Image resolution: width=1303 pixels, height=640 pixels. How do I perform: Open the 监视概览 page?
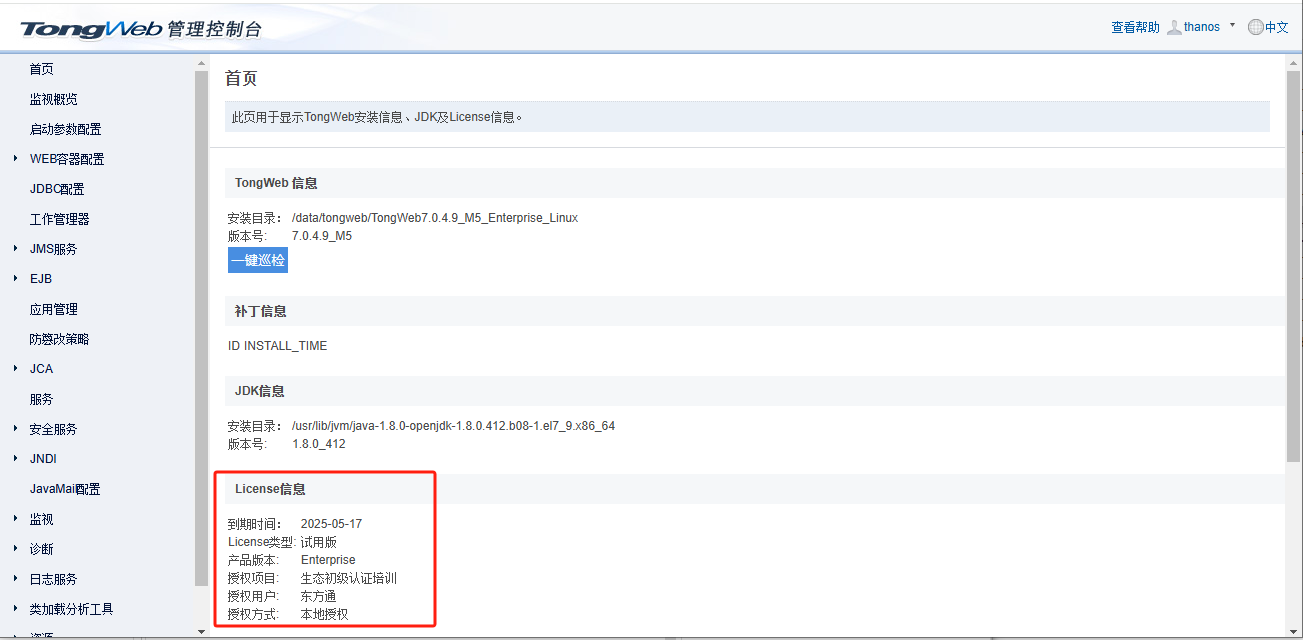[x=55, y=98]
